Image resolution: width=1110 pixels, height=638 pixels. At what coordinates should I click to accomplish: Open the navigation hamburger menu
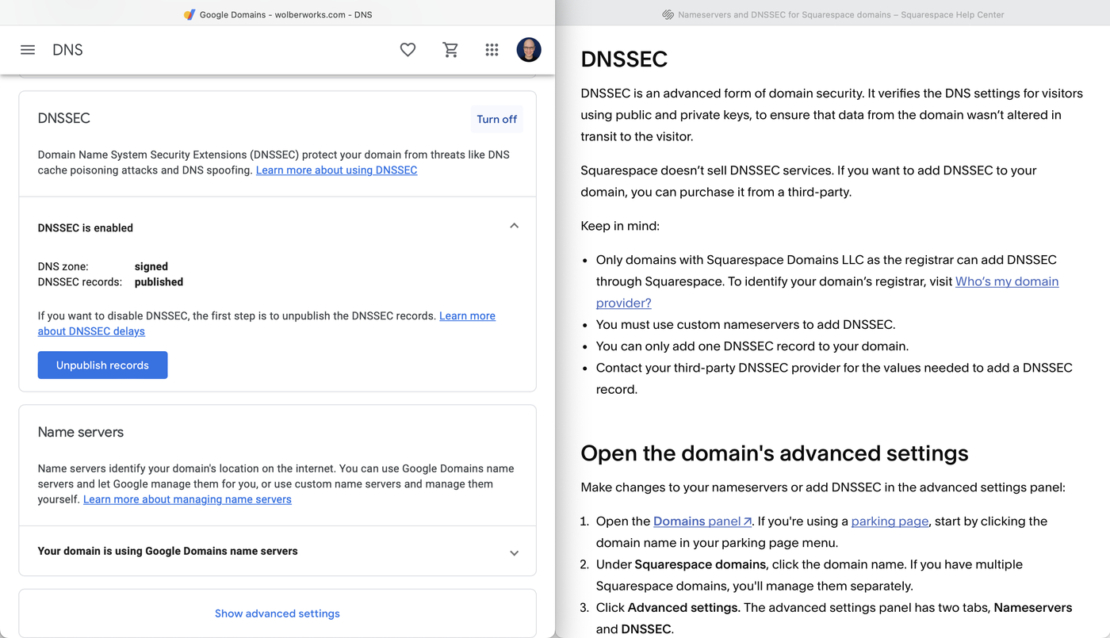point(27,49)
